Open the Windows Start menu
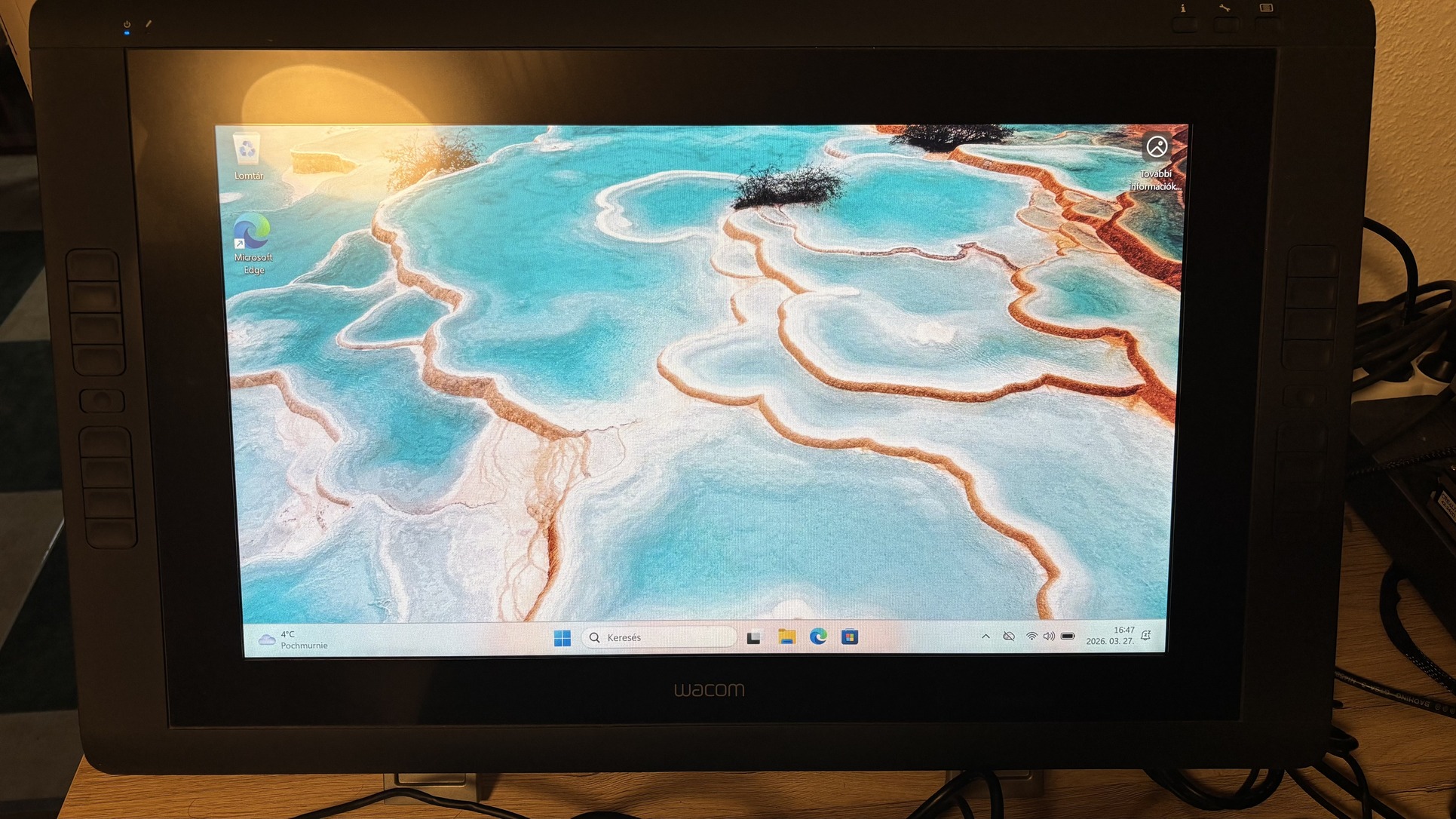The image size is (1456, 819). (x=562, y=638)
